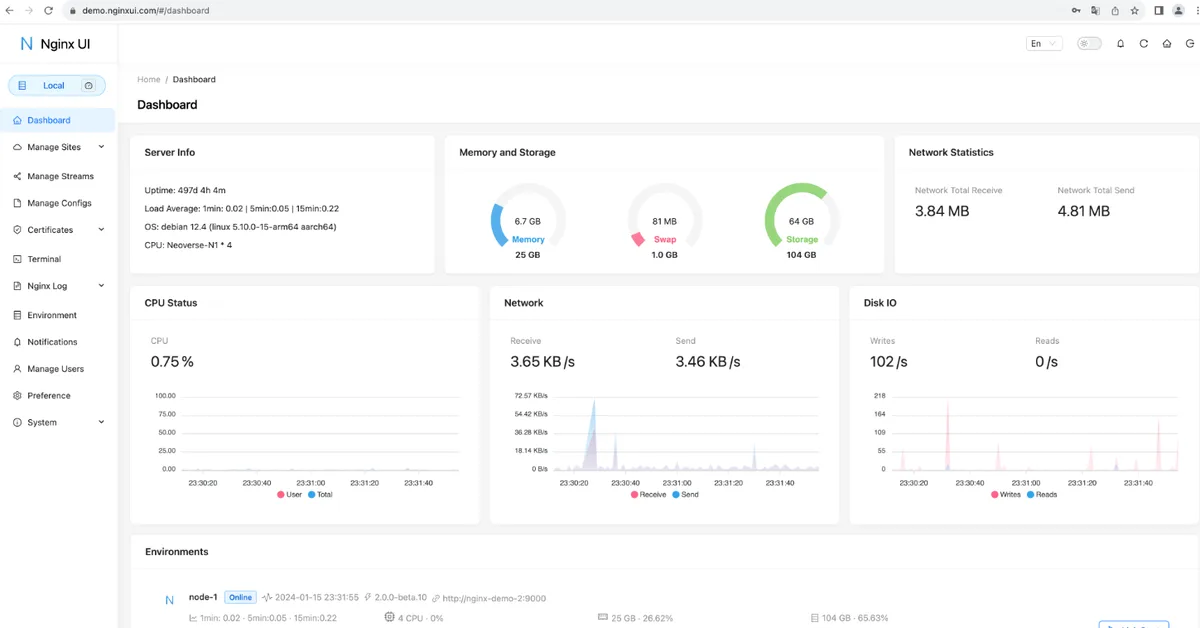Click the Nginx UI logo

tap(55, 43)
